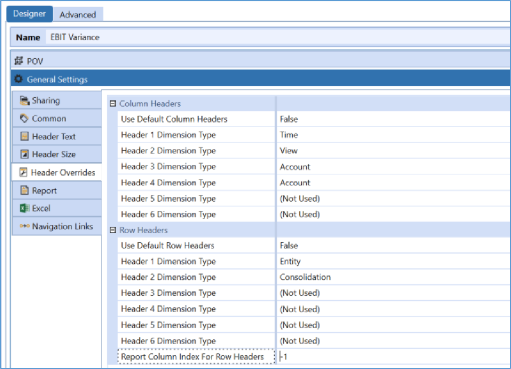Collapse the Row Headers group
The image size is (511, 369).
[x=113, y=230]
